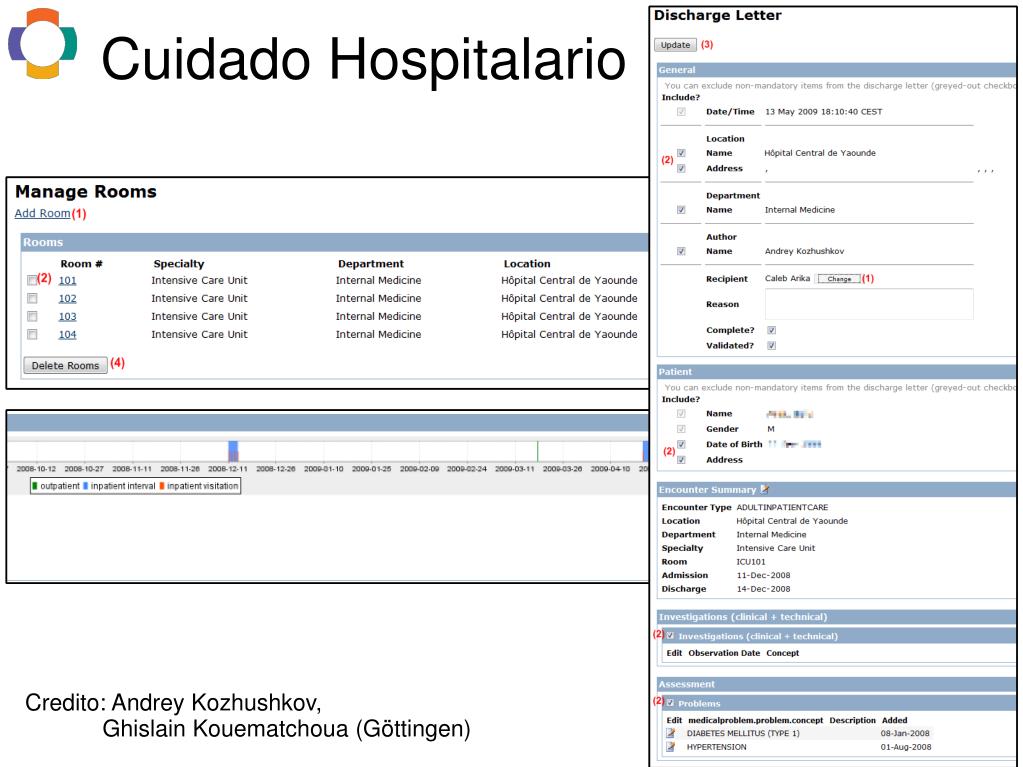1023x767 pixels.
Task: Toggle include patient Address checkbox
Action: click(681, 460)
